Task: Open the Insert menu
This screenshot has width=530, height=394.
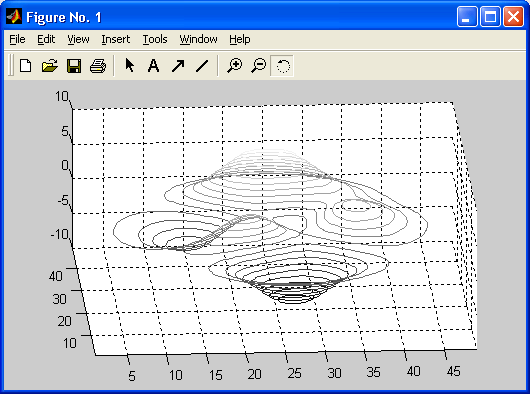Action: [x=116, y=39]
